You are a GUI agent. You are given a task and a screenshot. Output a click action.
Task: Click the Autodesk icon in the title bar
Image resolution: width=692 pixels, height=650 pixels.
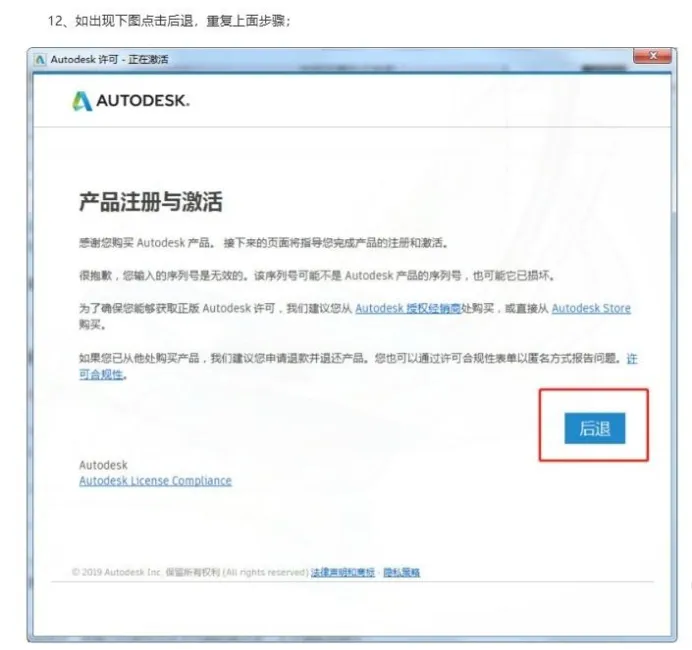[x=40, y=60]
